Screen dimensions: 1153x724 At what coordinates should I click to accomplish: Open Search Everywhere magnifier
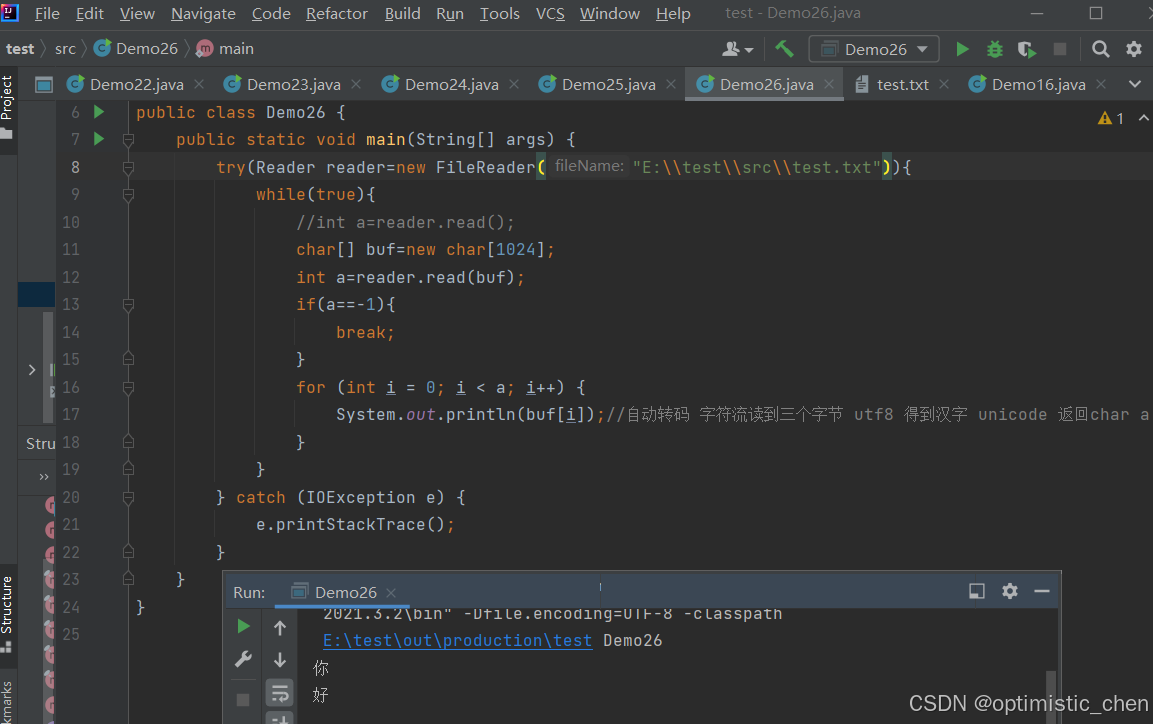1101,49
